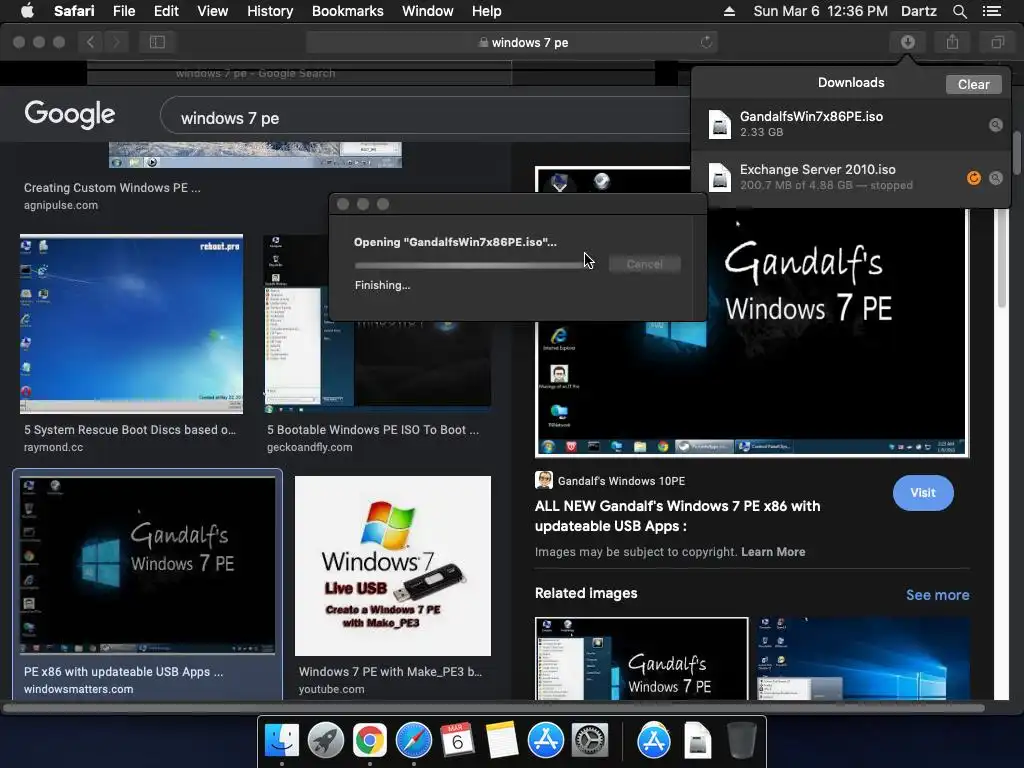The width and height of the screenshot is (1024, 768).
Task: Open the History menu
Action: point(270,11)
